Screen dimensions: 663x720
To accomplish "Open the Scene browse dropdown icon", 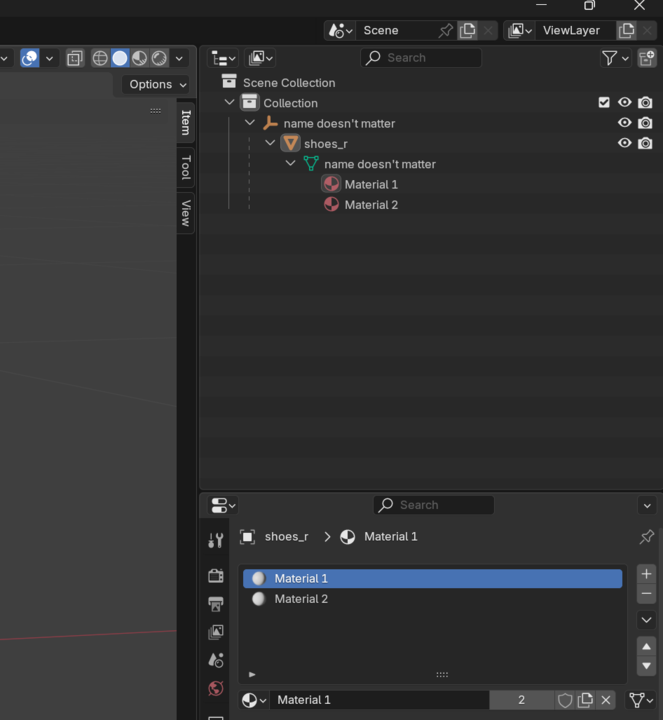I will pos(340,31).
